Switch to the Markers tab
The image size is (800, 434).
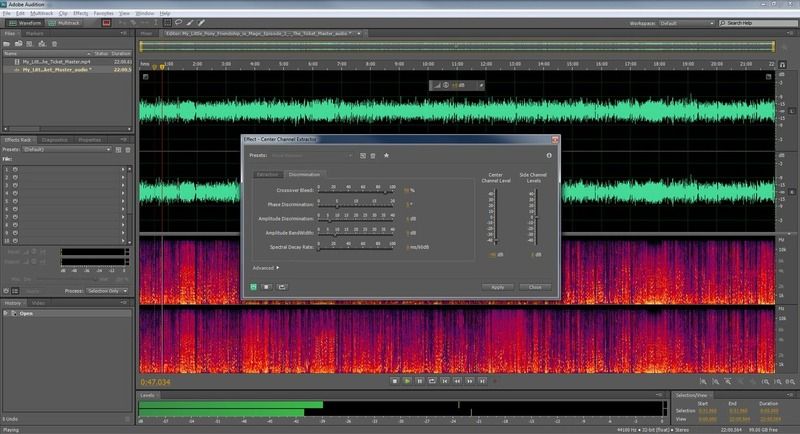(x=35, y=34)
